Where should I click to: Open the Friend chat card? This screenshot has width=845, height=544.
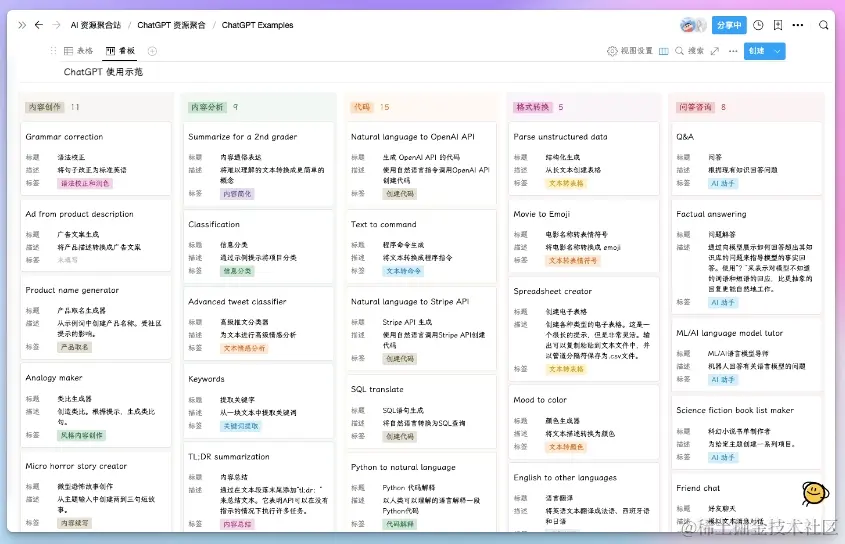point(747,503)
